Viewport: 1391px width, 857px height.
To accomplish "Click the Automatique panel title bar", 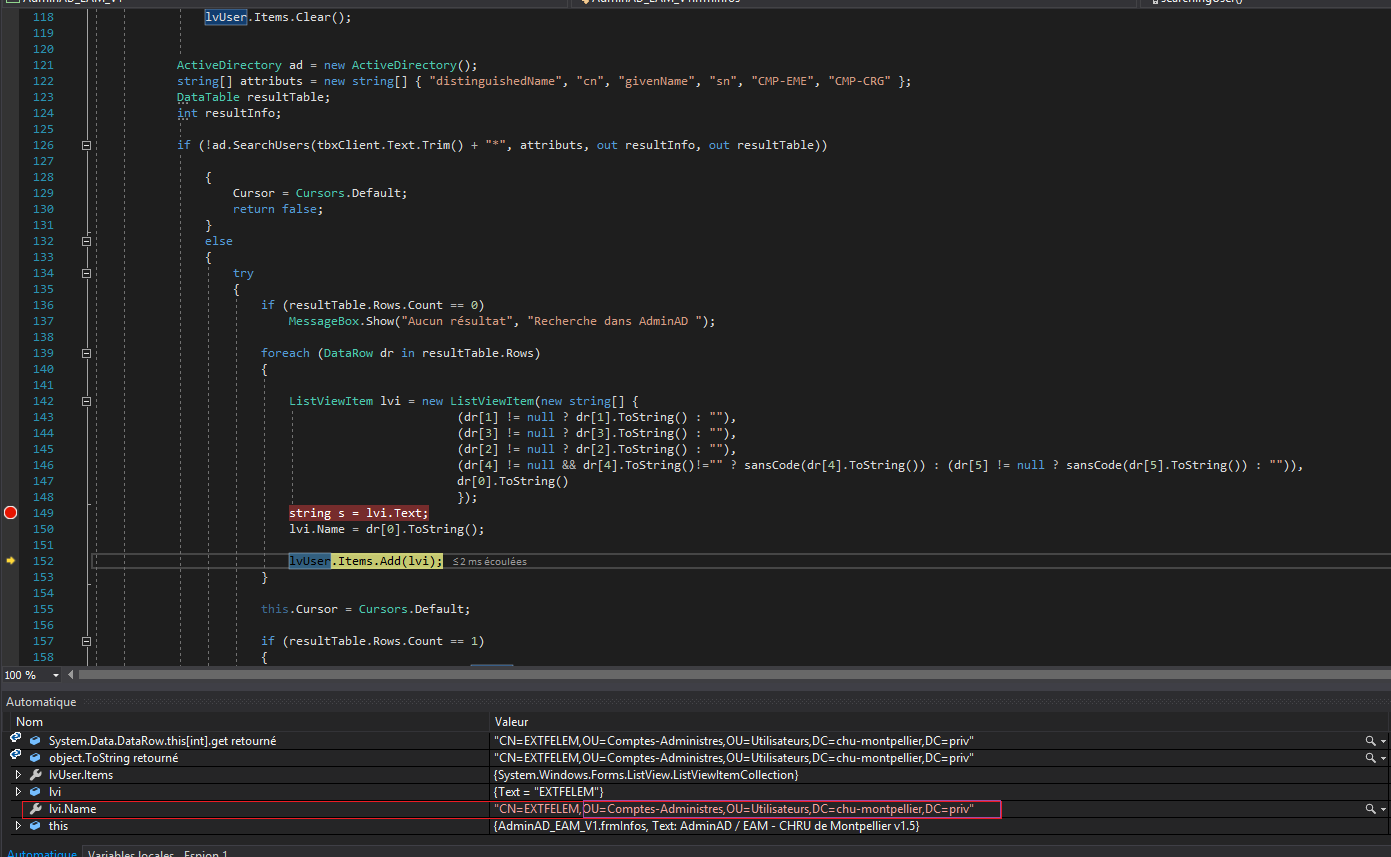I will (695, 702).
